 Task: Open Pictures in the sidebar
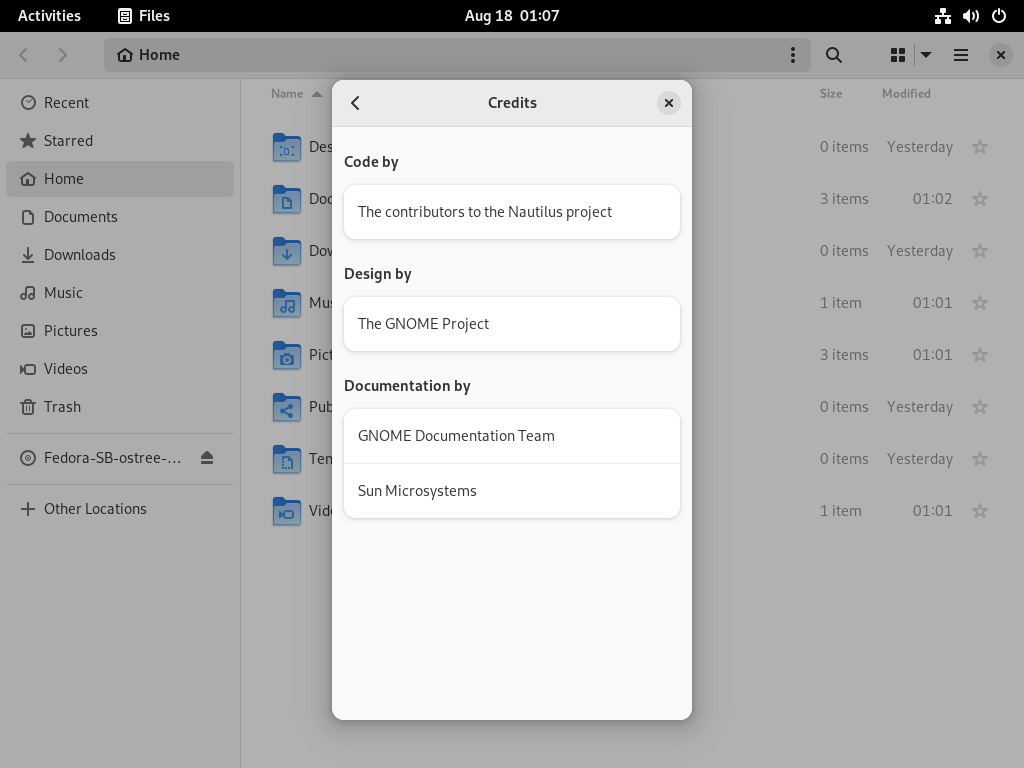point(120,330)
